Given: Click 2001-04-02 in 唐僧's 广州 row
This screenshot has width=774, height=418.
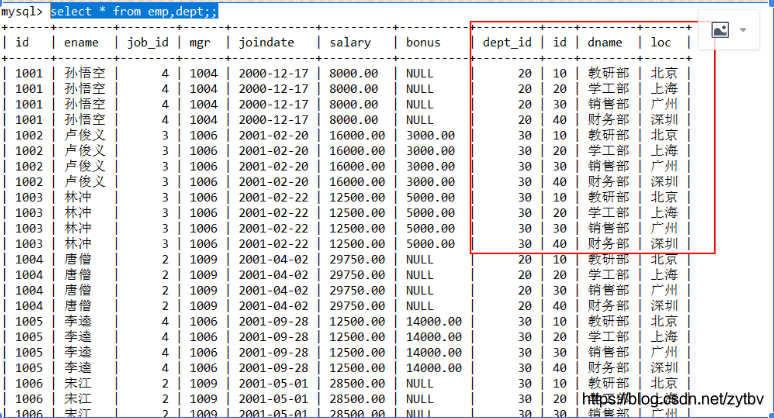Looking at the screenshot, I should point(273,290).
